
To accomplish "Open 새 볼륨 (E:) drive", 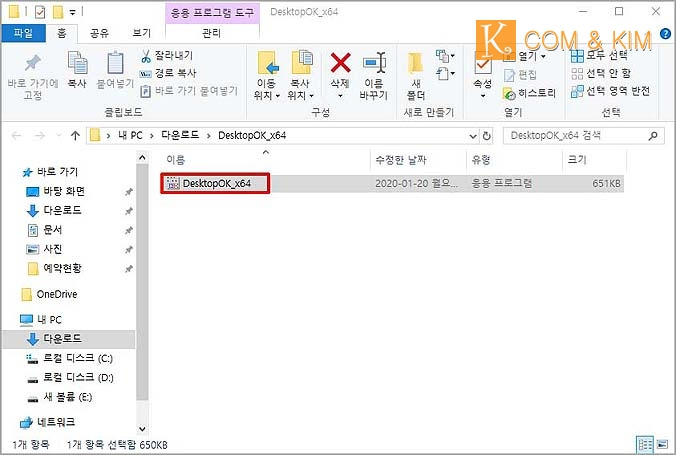I will pyautogui.click(x=59, y=397).
